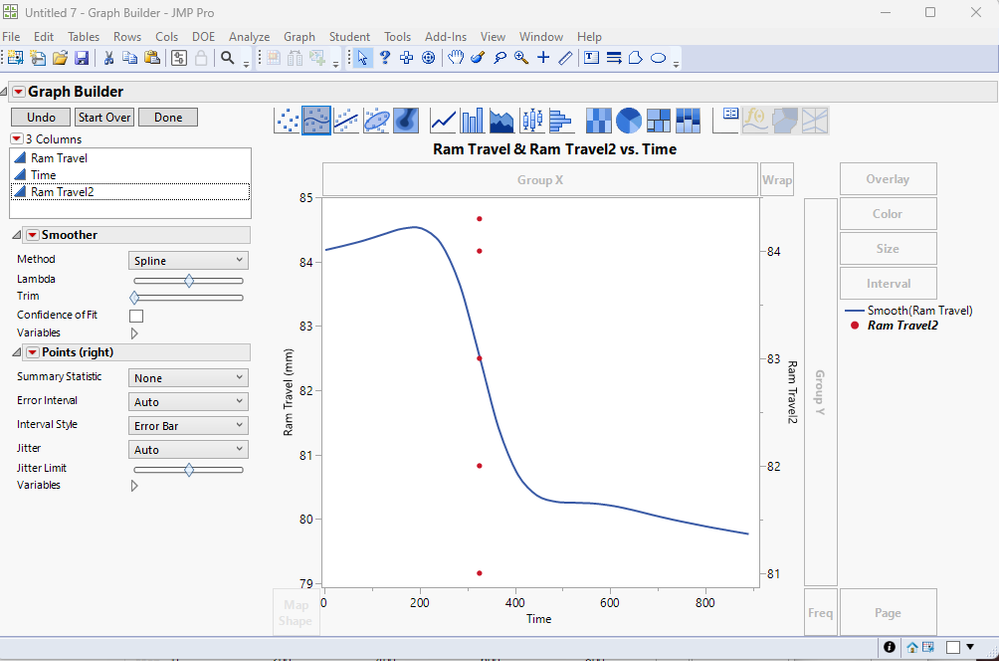Open the Interval Style dropdown

pyautogui.click(x=188, y=426)
